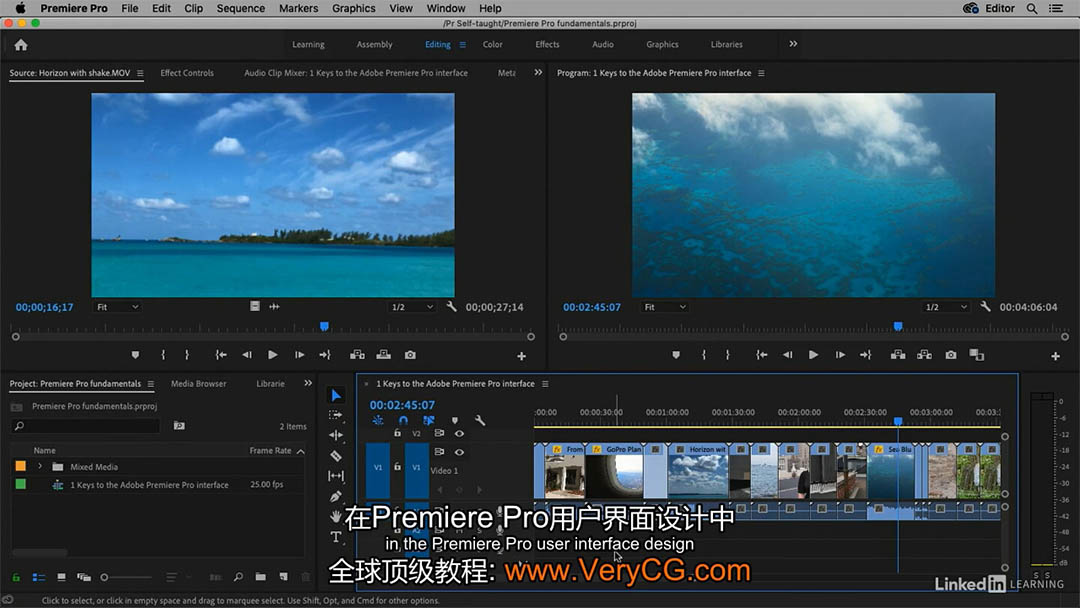1080x608 pixels.
Task: Select the Slip tool
Action: [x=336, y=476]
